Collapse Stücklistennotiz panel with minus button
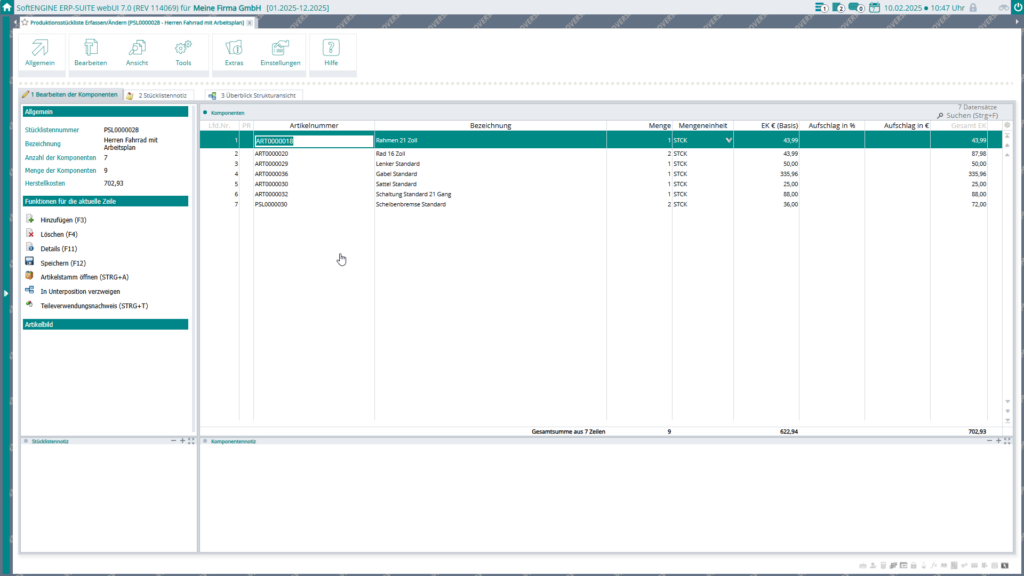 tap(173, 440)
